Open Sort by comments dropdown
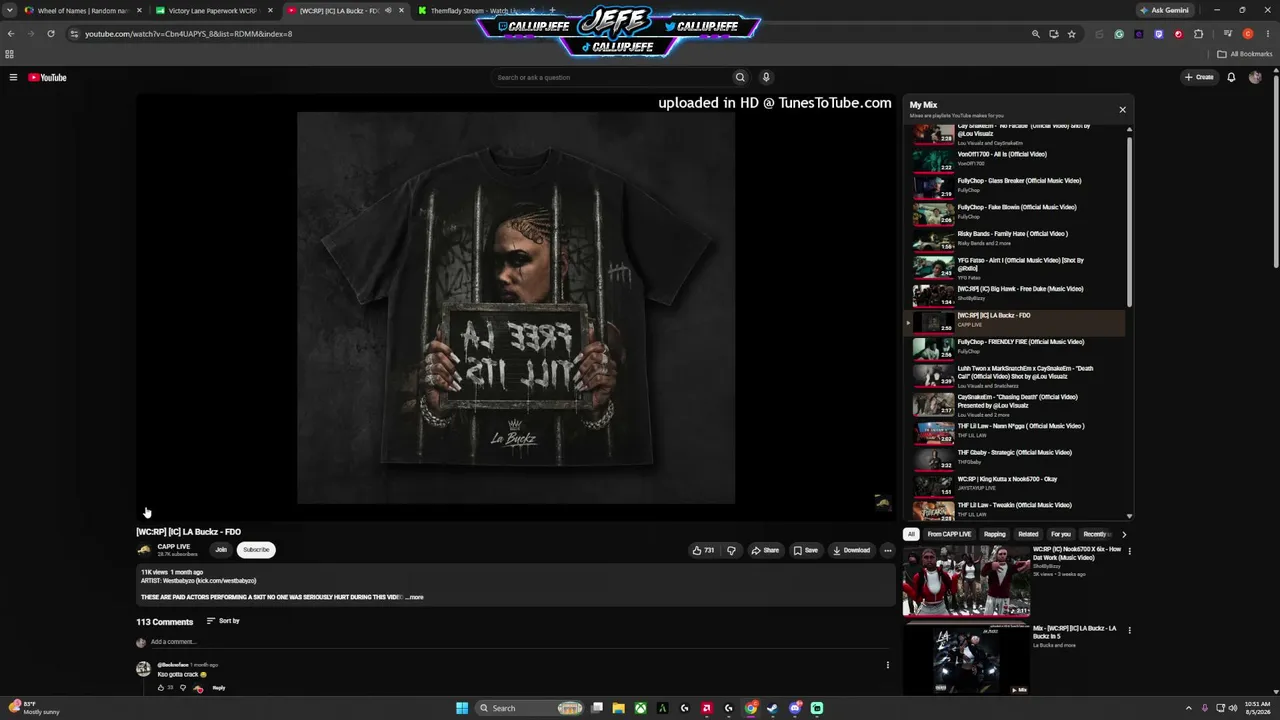Viewport: 1280px width, 720px height. (223, 621)
